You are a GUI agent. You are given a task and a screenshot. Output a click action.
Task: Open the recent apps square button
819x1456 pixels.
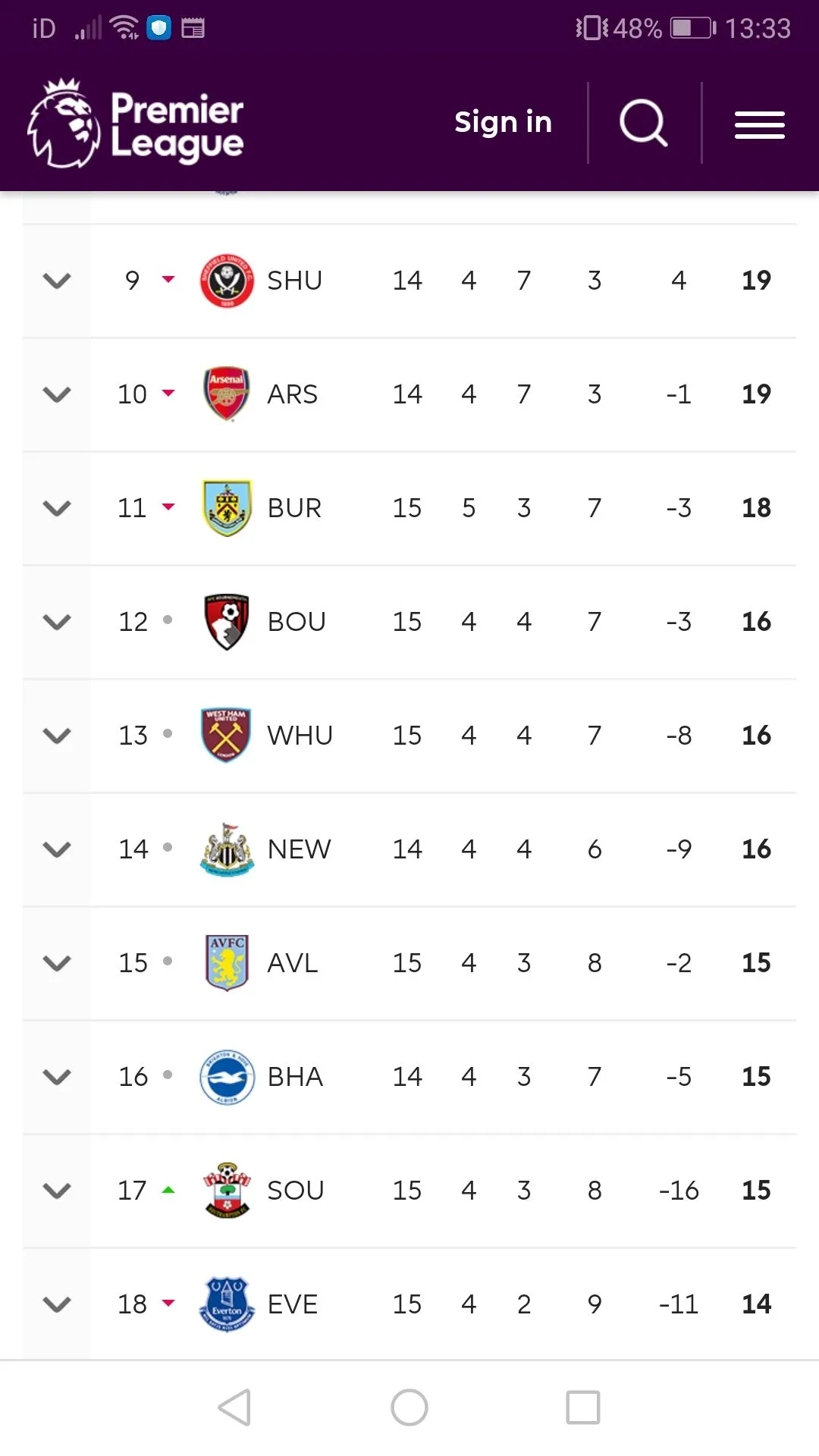click(x=582, y=1407)
